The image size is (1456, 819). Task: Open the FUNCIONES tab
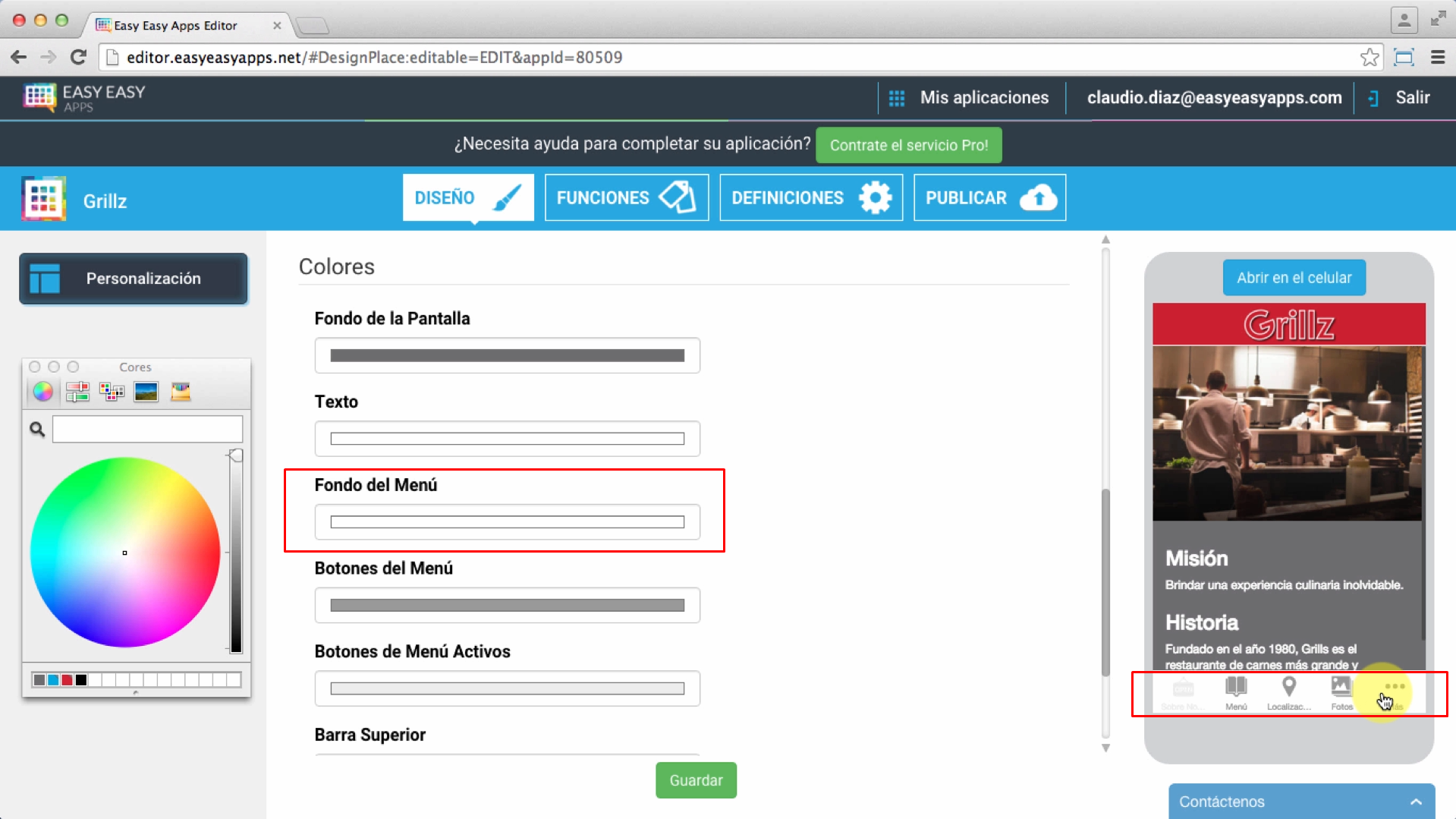pyautogui.click(x=626, y=198)
